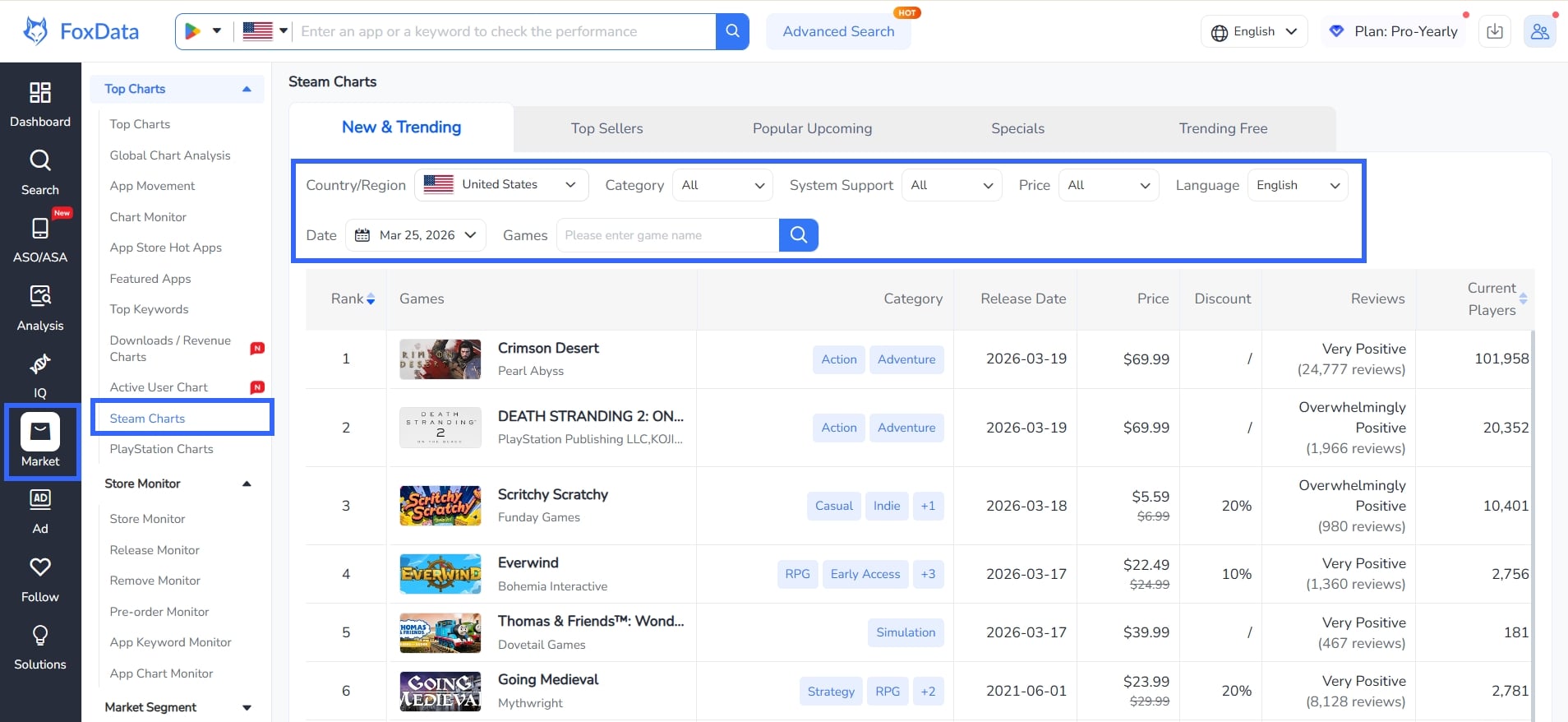This screenshot has width=1568, height=722.
Task: Click the Advanced Search button
Action: pyautogui.click(x=837, y=31)
